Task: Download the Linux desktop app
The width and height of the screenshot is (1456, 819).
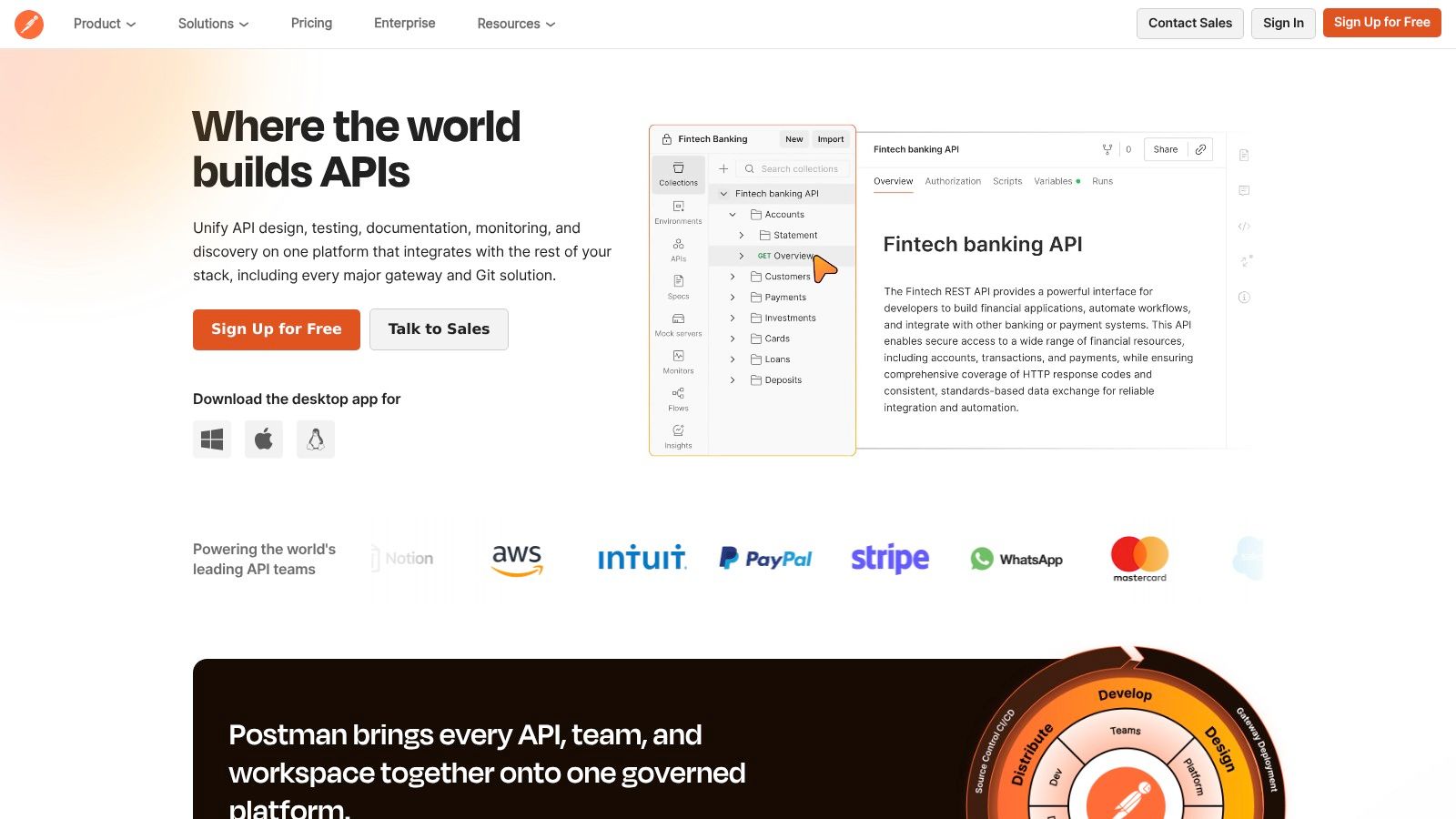Action: click(x=316, y=440)
